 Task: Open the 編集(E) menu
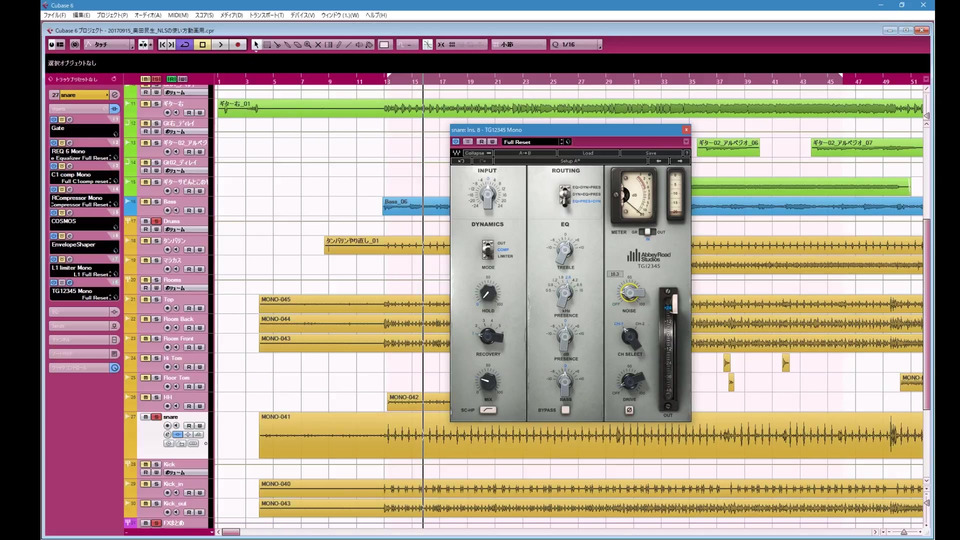[x=81, y=15]
